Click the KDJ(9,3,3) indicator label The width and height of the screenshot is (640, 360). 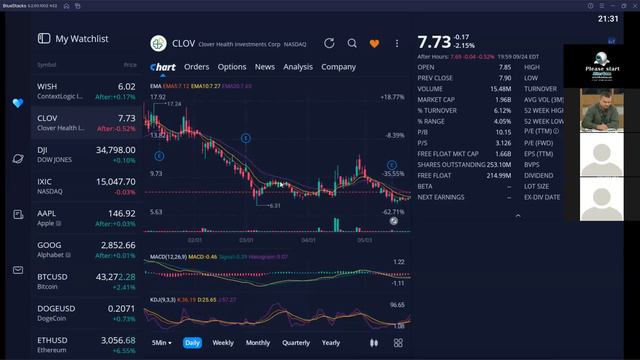coord(162,300)
